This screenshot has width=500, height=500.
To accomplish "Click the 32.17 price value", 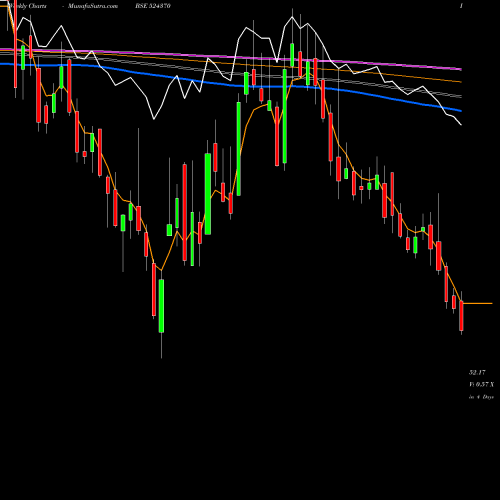I will [x=477, y=372].
